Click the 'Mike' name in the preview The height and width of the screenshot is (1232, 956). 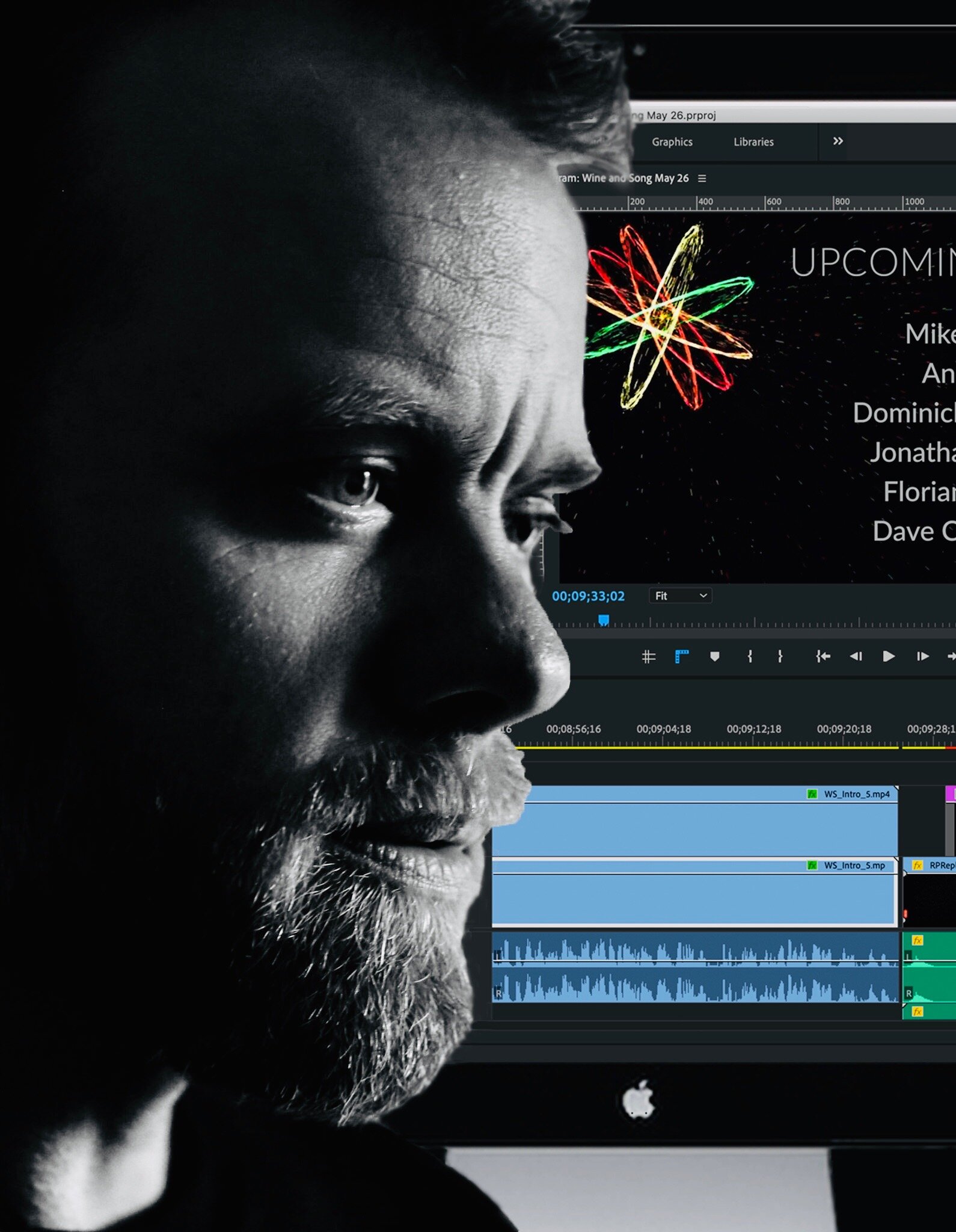930,334
